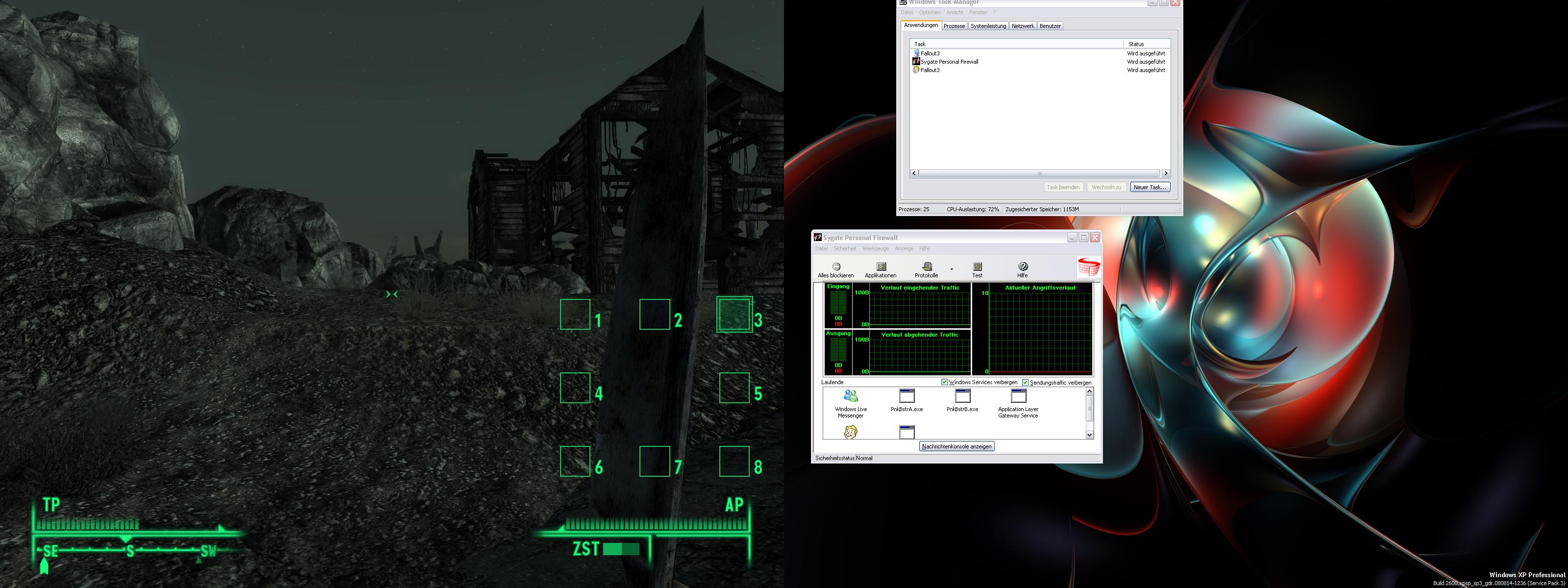
Task: Select Sygate Personal Firewall task row
Action: coord(1040,61)
